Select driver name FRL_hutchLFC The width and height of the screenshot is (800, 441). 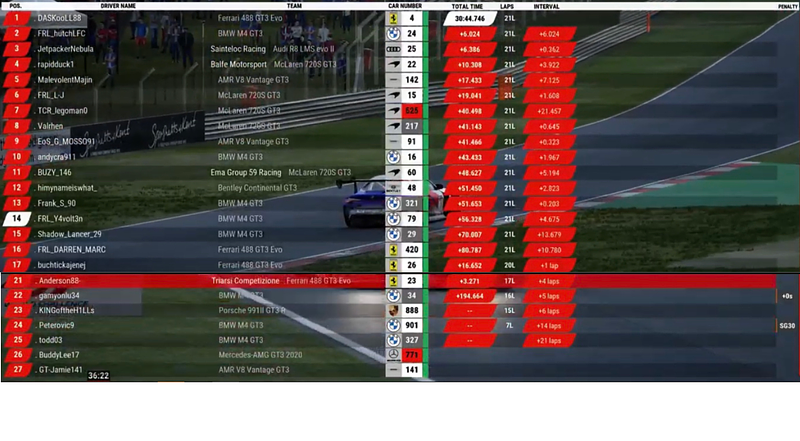coord(61,34)
